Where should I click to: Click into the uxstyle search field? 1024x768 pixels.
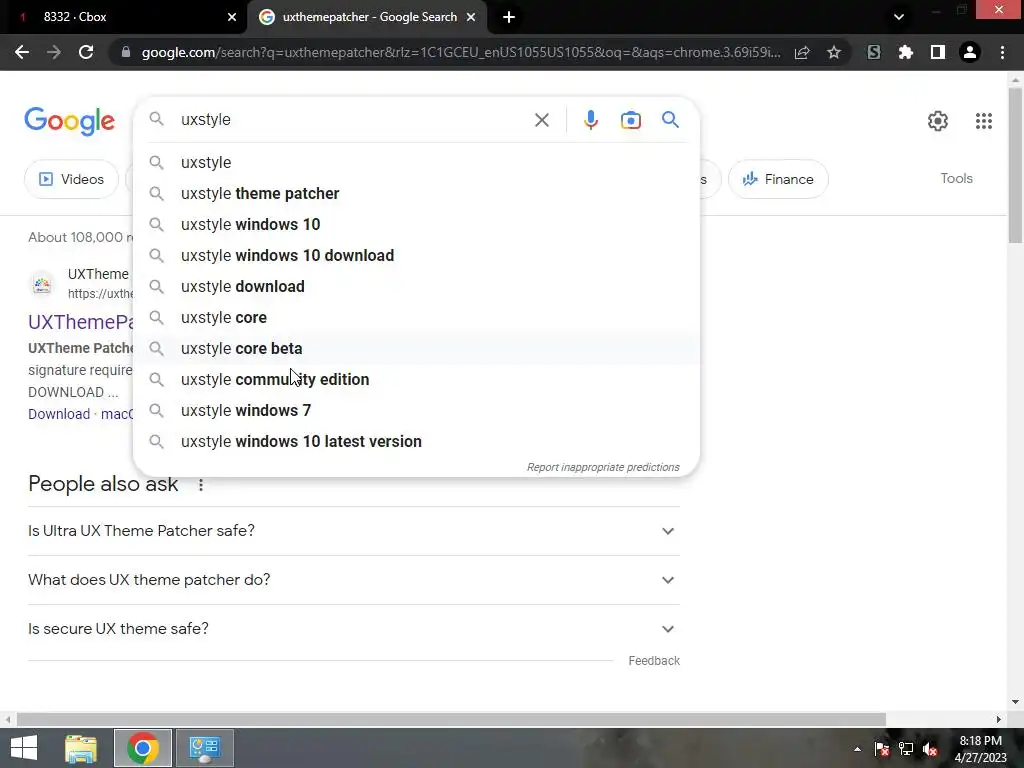(x=353, y=120)
